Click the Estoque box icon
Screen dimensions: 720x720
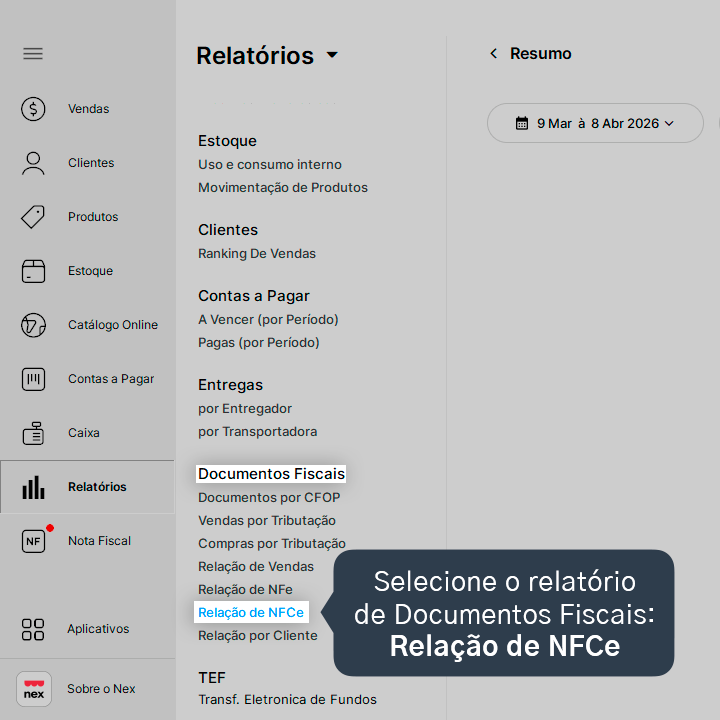click(x=33, y=271)
